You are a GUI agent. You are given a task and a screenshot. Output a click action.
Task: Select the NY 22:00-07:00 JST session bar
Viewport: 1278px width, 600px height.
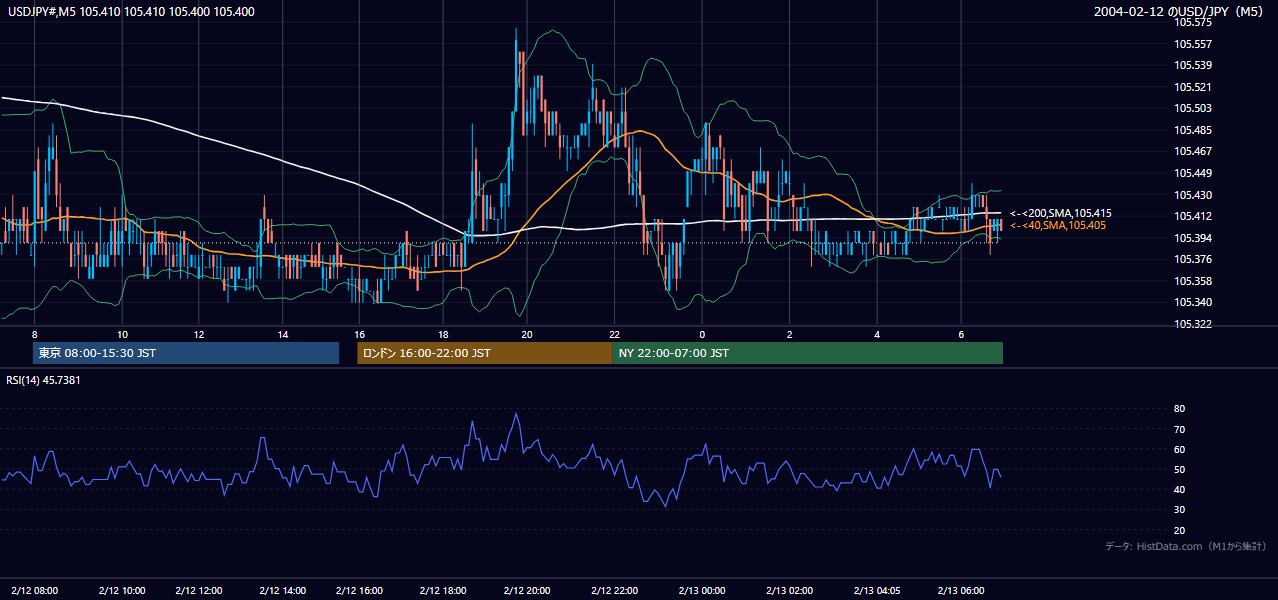click(808, 353)
